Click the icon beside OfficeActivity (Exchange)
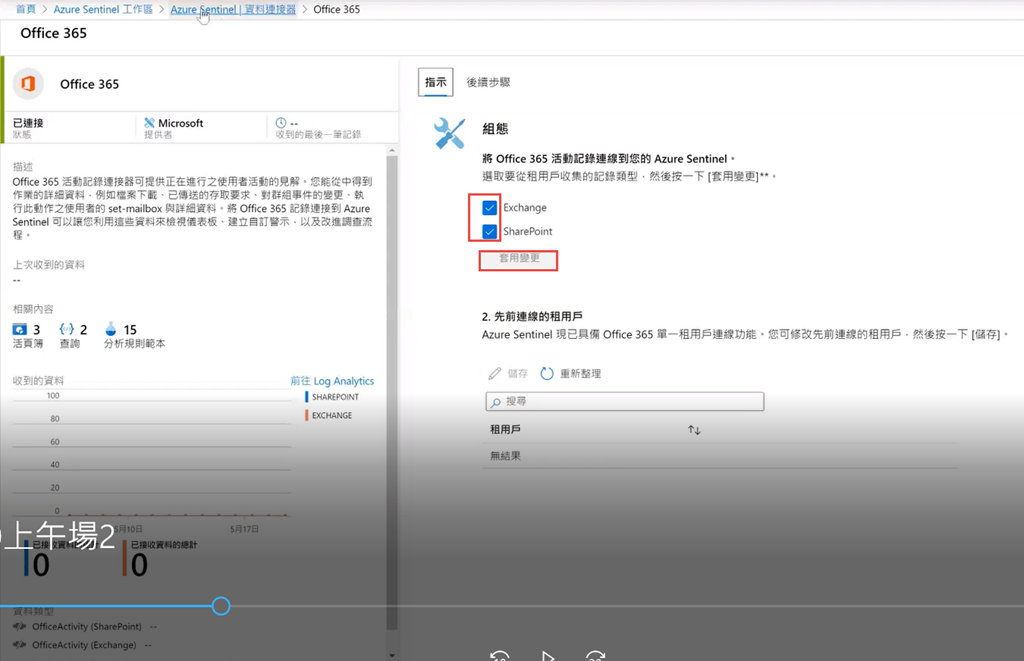1024x661 pixels. (x=20, y=645)
